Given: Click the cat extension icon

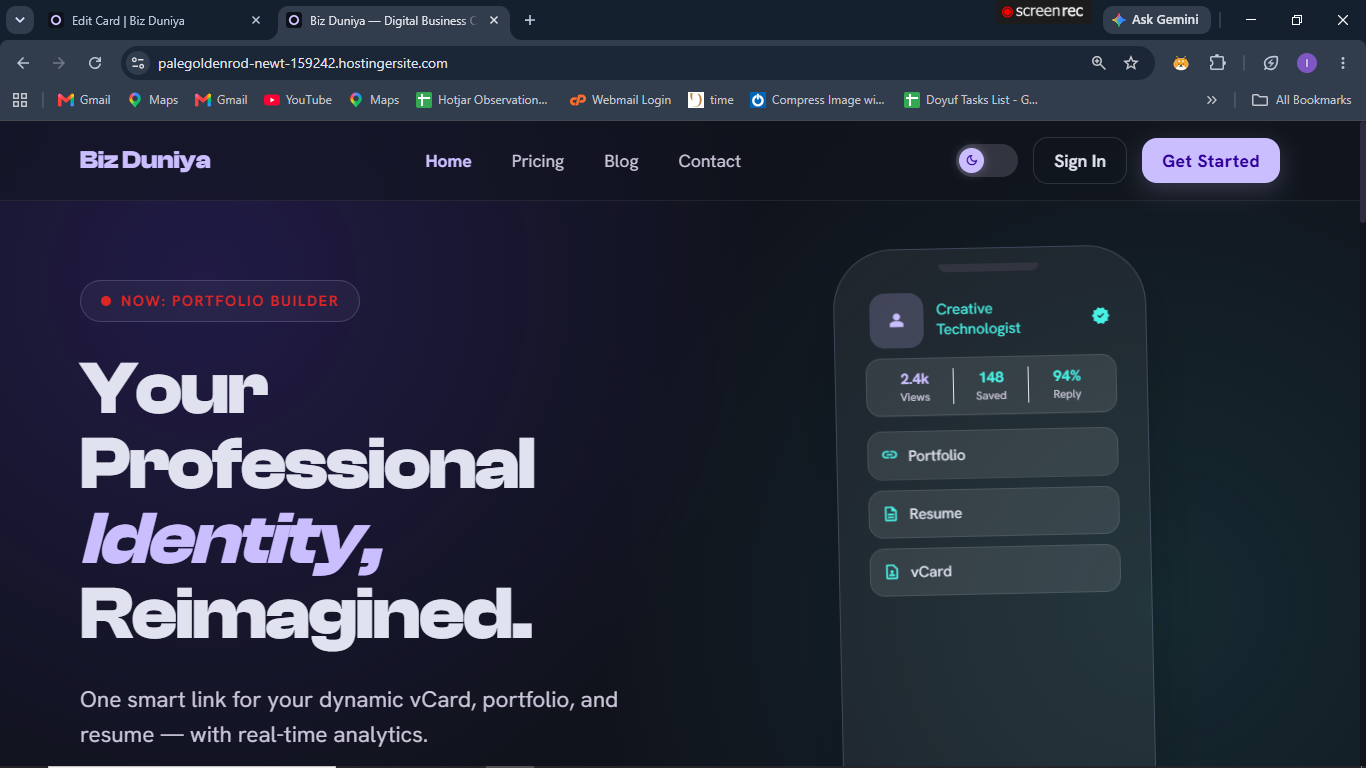Looking at the screenshot, I should (x=1181, y=63).
